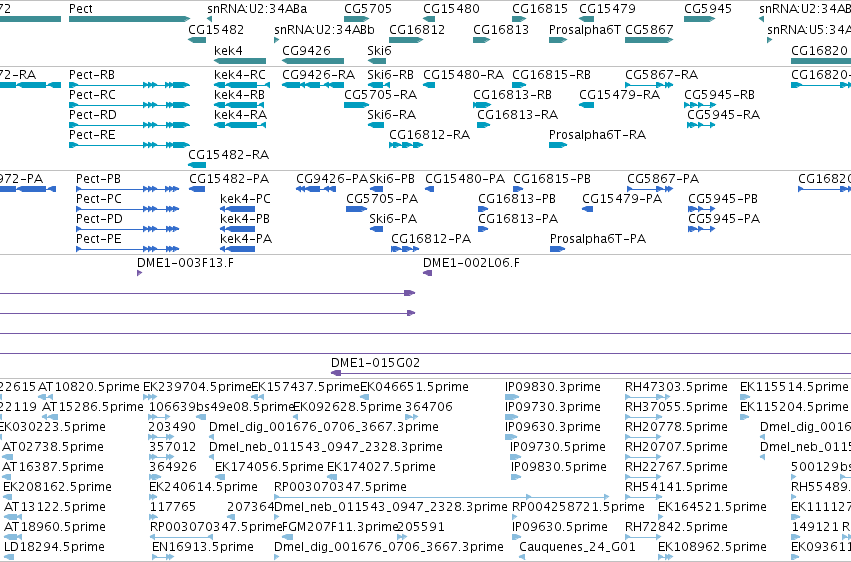Select the Cauquenes_24_G01 label
Viewport: 851px width, 562px height.
tap(577, 547)
